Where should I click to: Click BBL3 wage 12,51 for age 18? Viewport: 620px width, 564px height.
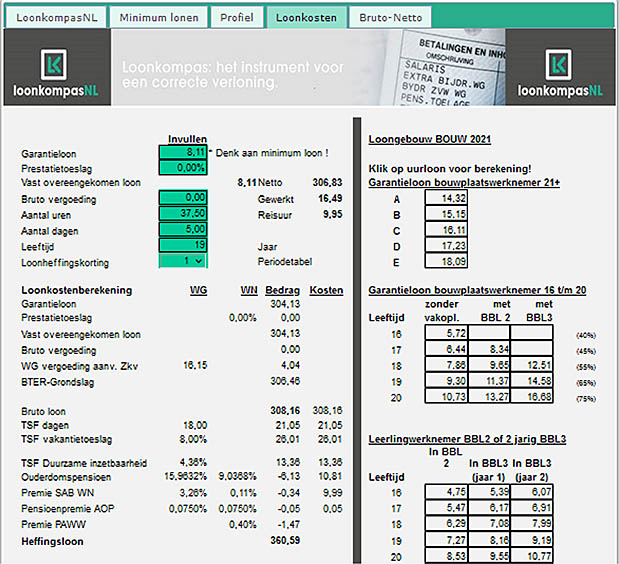(532, 364)
